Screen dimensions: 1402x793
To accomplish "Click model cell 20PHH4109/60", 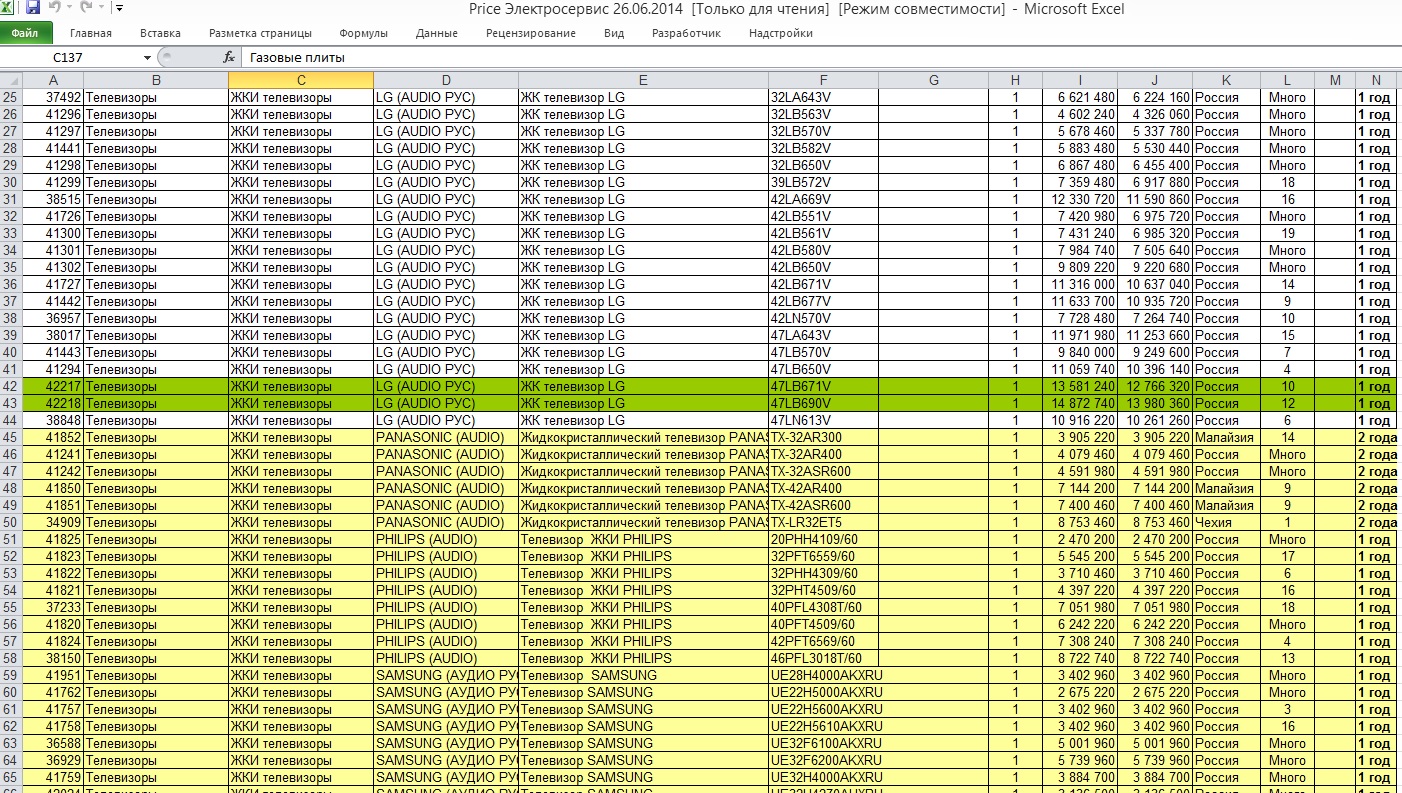I will click(823, 539).
